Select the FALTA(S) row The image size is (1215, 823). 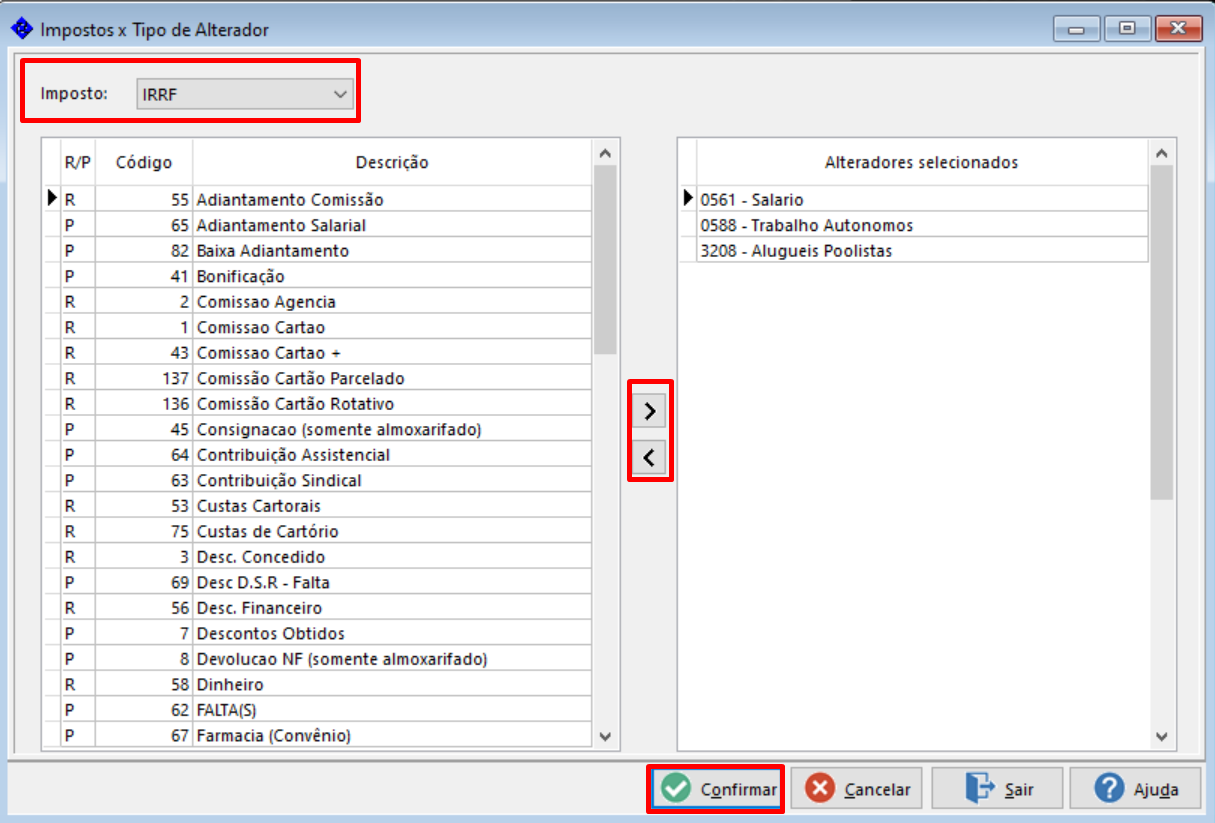tap(318, 709)
